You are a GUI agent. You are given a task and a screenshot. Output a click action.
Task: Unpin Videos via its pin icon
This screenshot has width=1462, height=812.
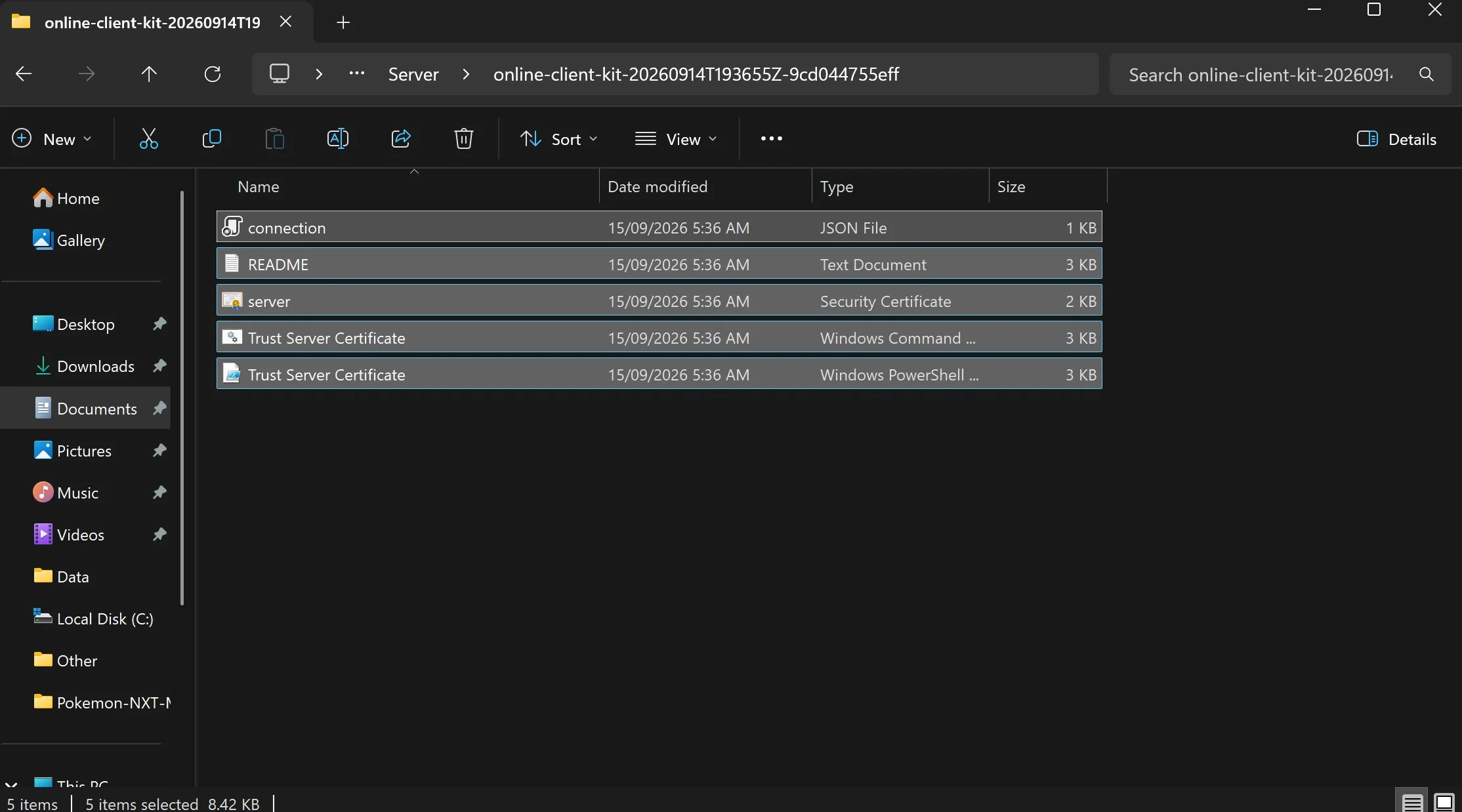pyautogui.click(x=159, y=534)
